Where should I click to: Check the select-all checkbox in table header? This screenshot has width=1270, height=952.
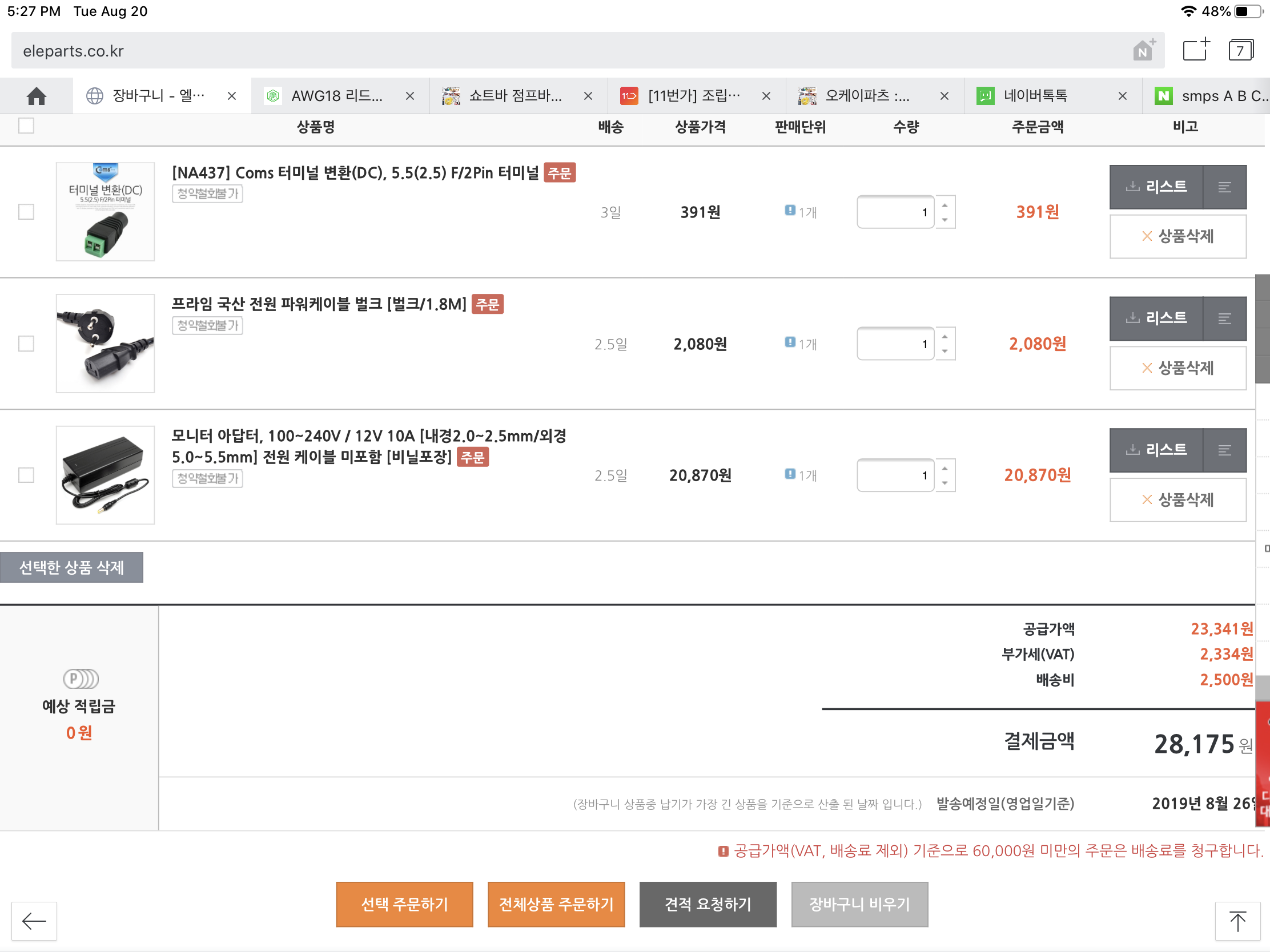26,126
